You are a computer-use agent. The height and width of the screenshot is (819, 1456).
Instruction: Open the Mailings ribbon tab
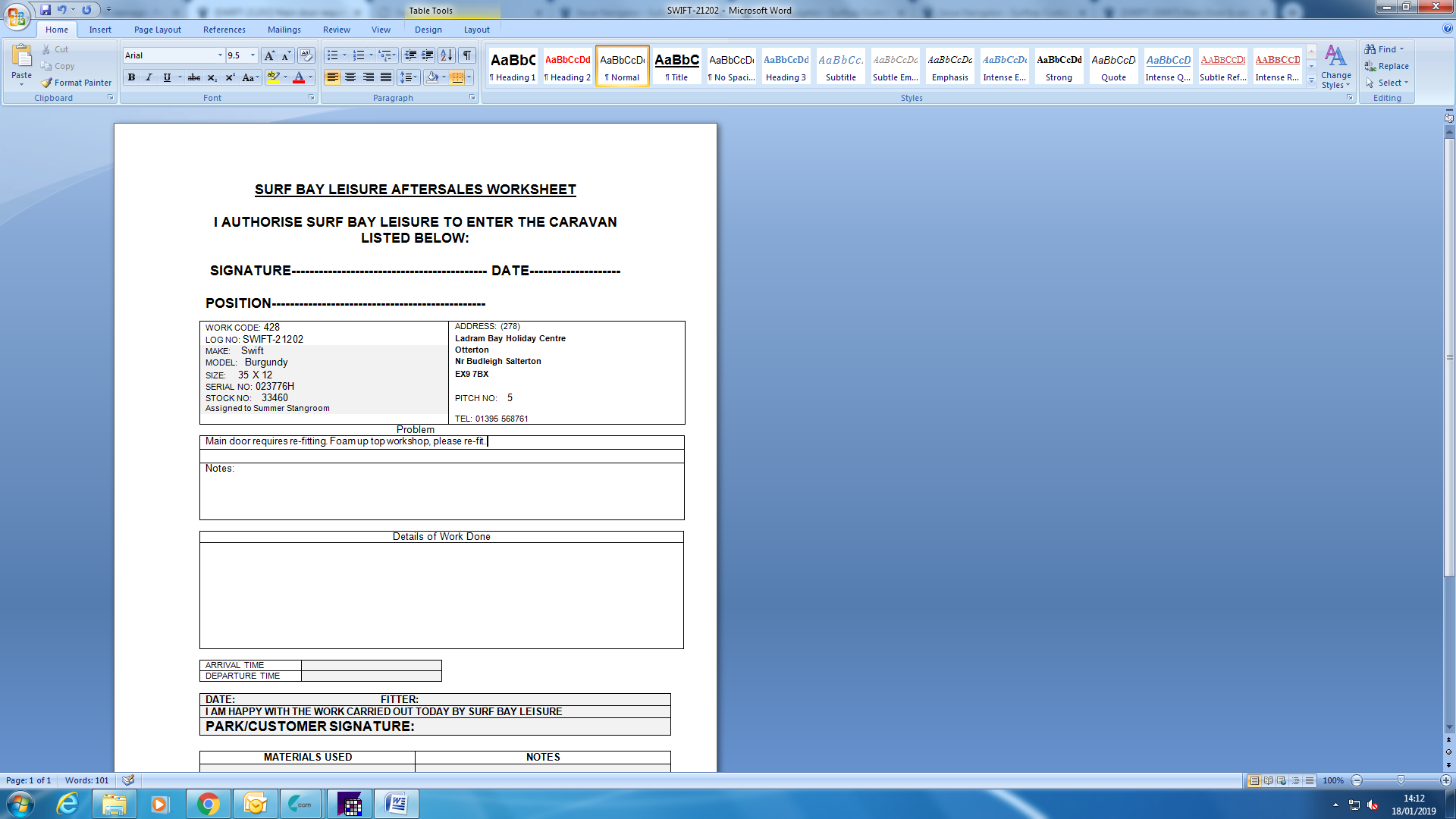coord(284,30)
